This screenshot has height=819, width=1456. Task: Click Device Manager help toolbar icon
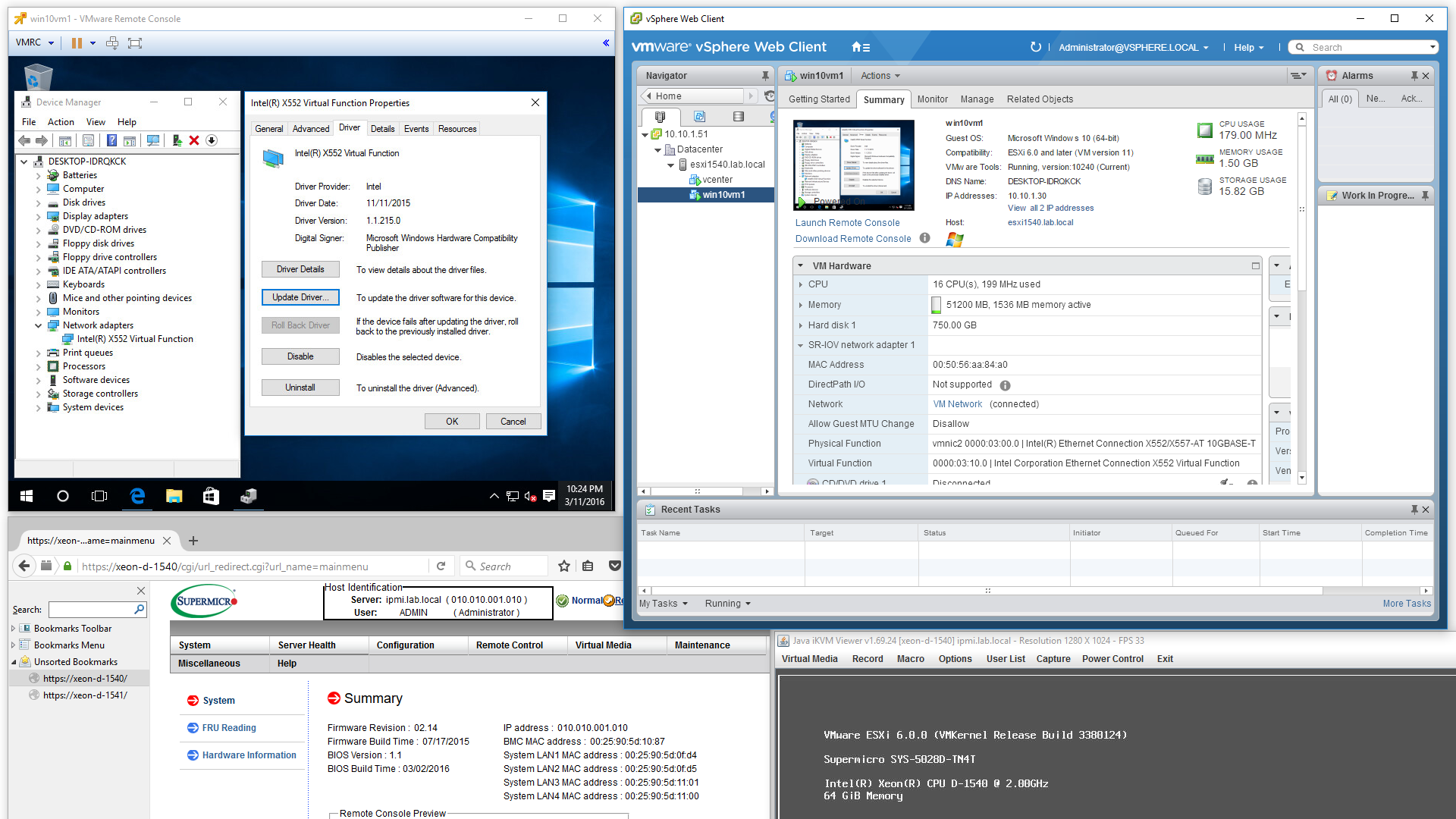(111, 140)
